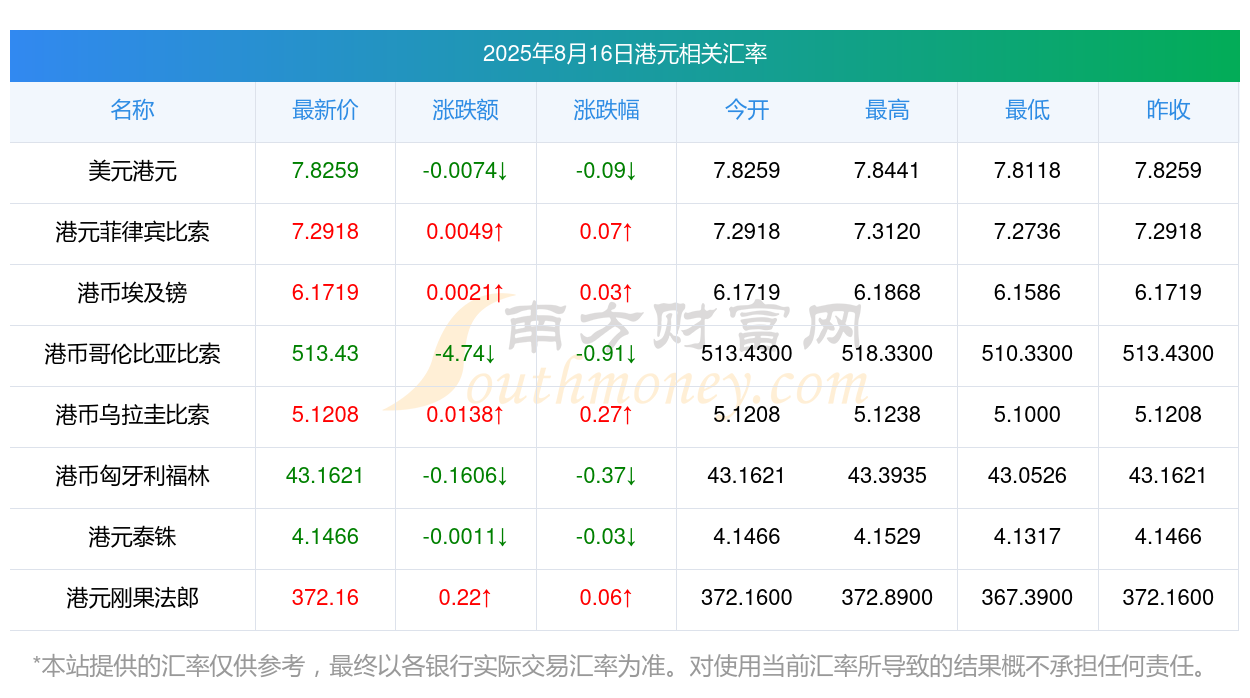Click latest price 372.16
The height and width of the screenshot is (698, 1250).
[325, 598]
